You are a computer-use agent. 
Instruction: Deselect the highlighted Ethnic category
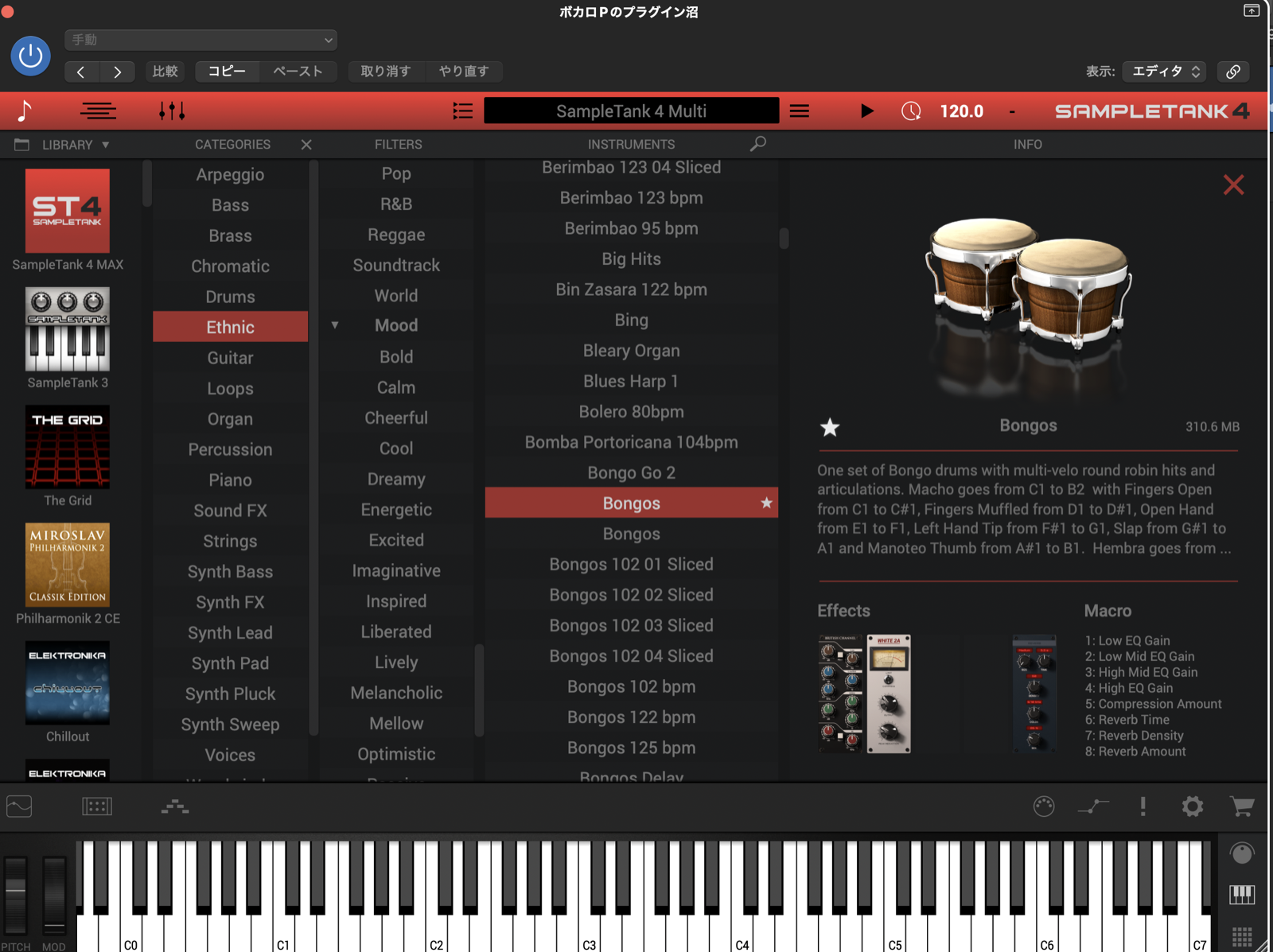tap(230, 327)
